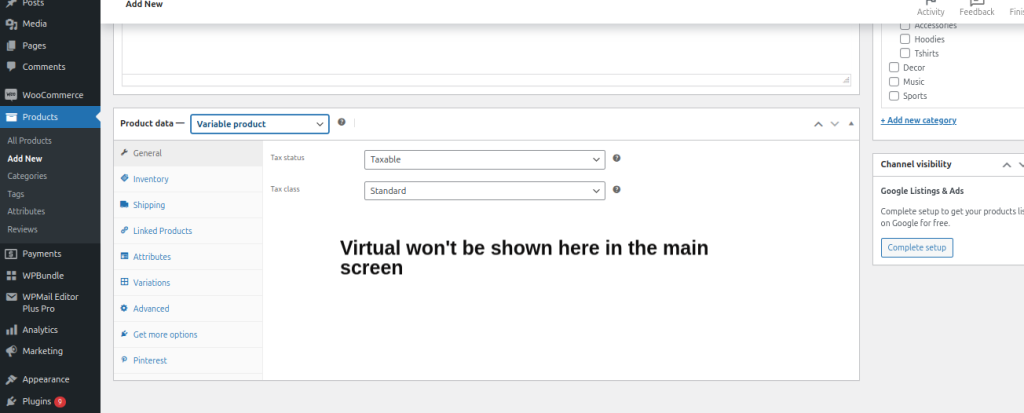Switch to the Attributes tab
1024x413 pixels.
(188, 257)
